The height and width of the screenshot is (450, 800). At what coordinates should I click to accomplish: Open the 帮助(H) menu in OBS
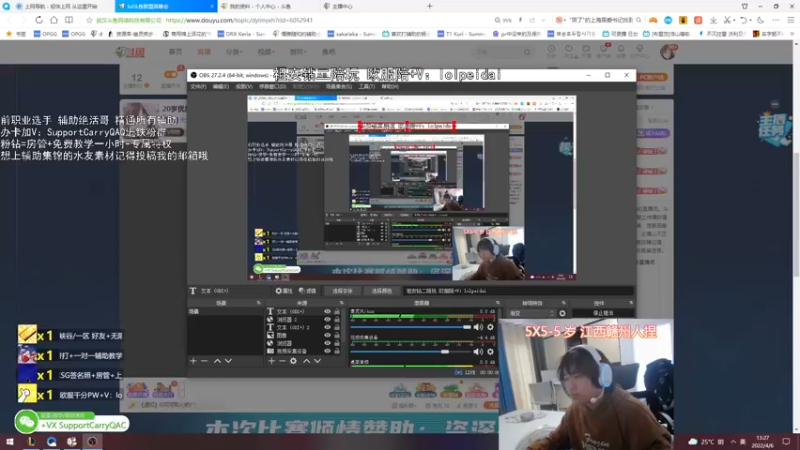390,87
